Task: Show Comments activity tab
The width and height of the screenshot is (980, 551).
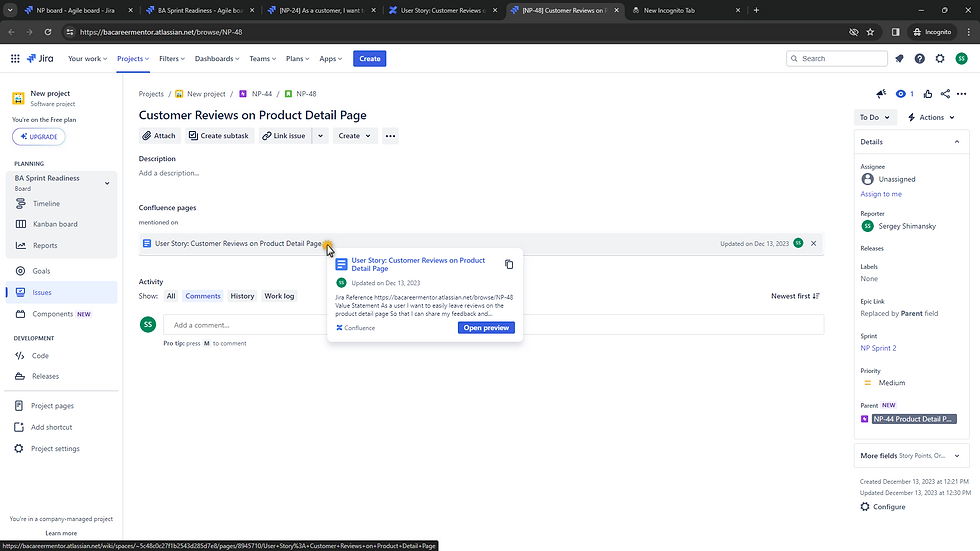Action: coord(202,296)
